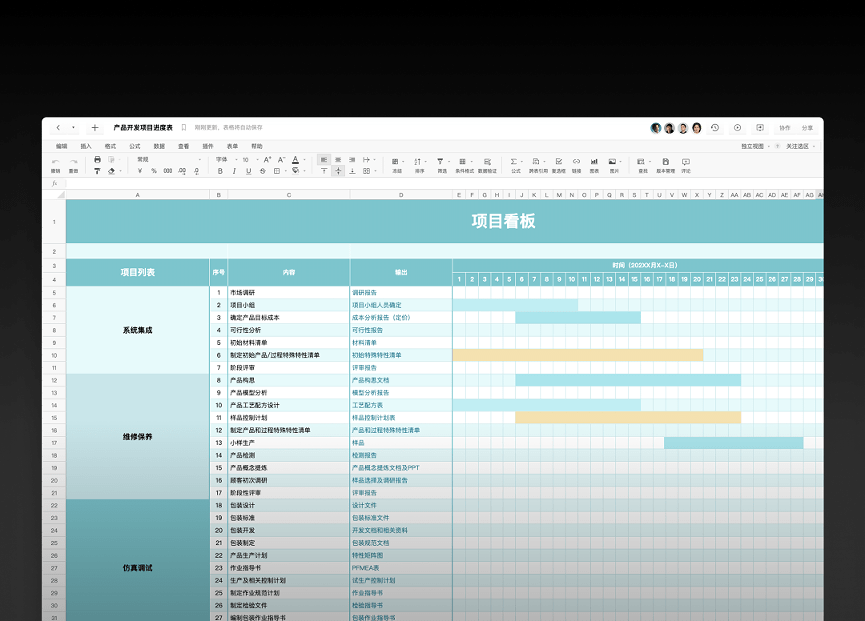Viewport: 865px width, 621px height.
Task: Click the 分享 share button
Action: pyautogui.click(x=807, y=127)
